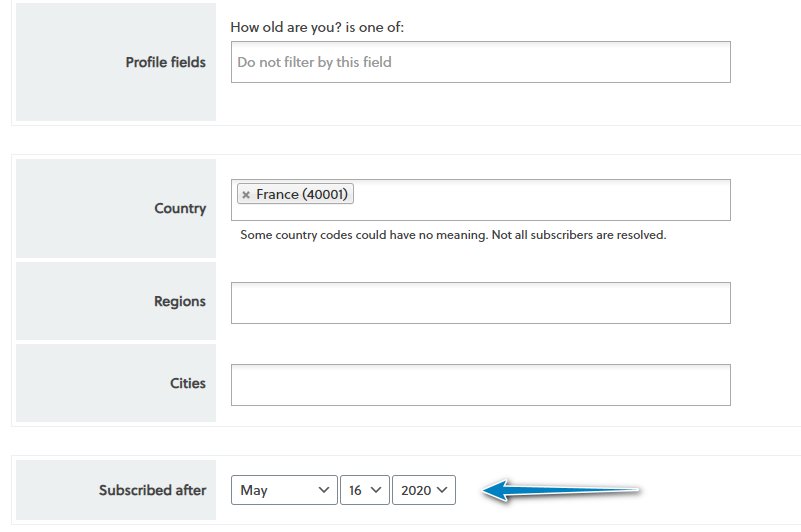
Task: Click the France (40001) tag text
Action: coord(301,194)
